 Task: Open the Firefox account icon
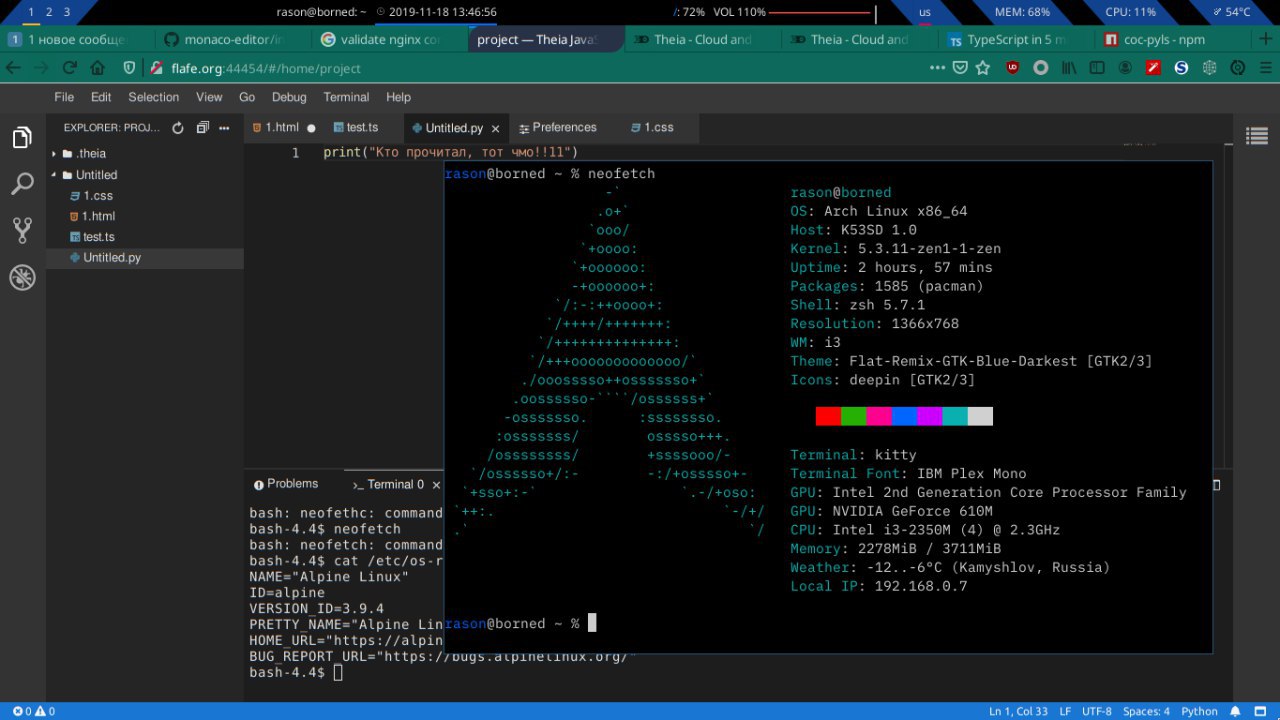tap(1125, 68)
